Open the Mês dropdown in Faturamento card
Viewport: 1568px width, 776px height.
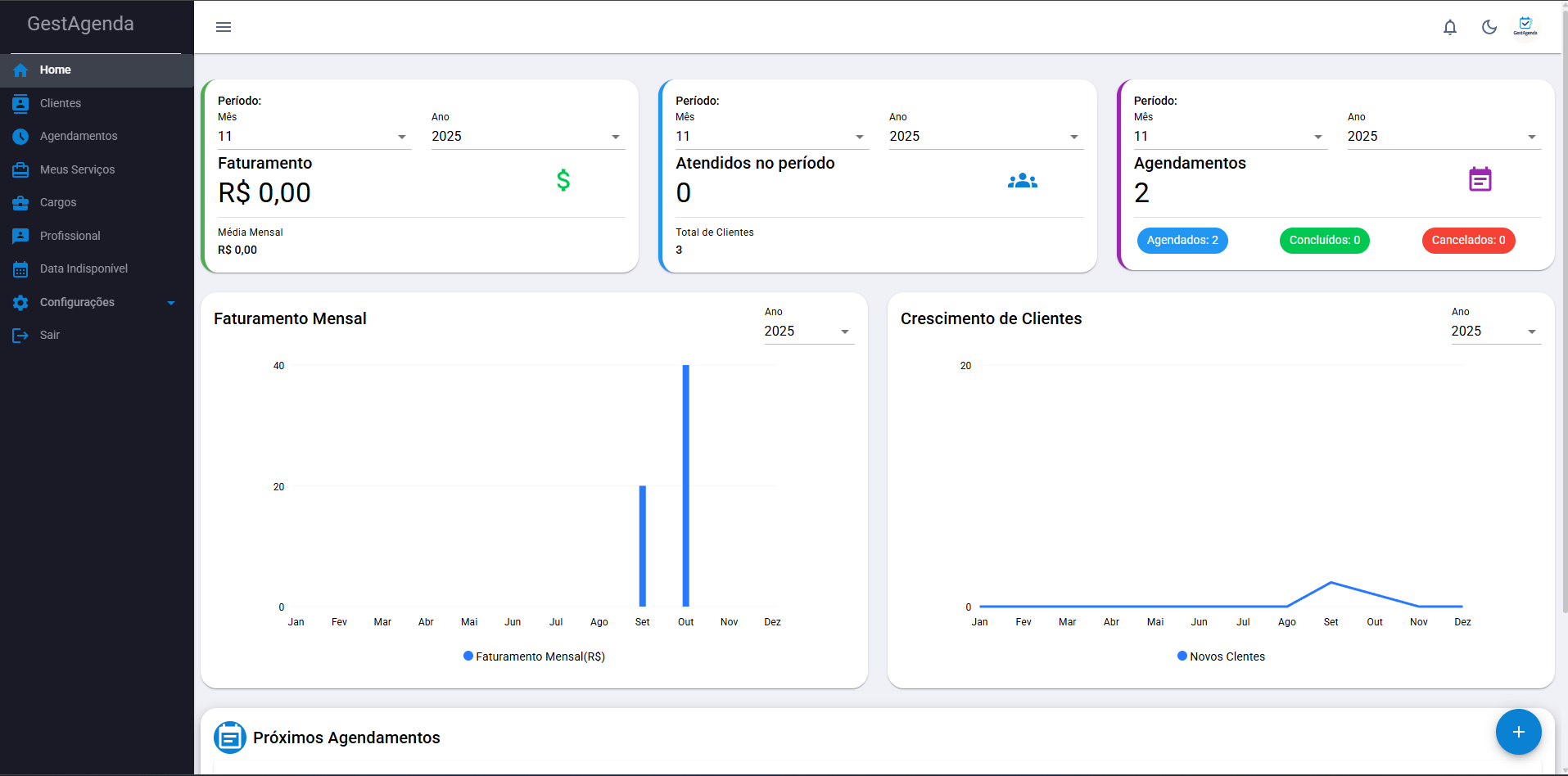314,137
